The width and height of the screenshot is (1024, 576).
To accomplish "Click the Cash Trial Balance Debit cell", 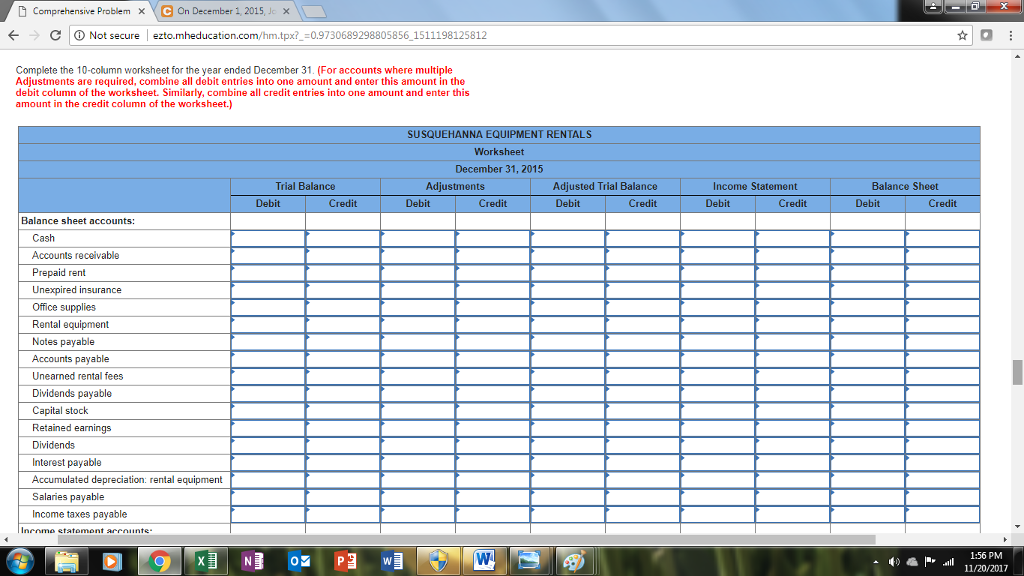I will [268, 238].
